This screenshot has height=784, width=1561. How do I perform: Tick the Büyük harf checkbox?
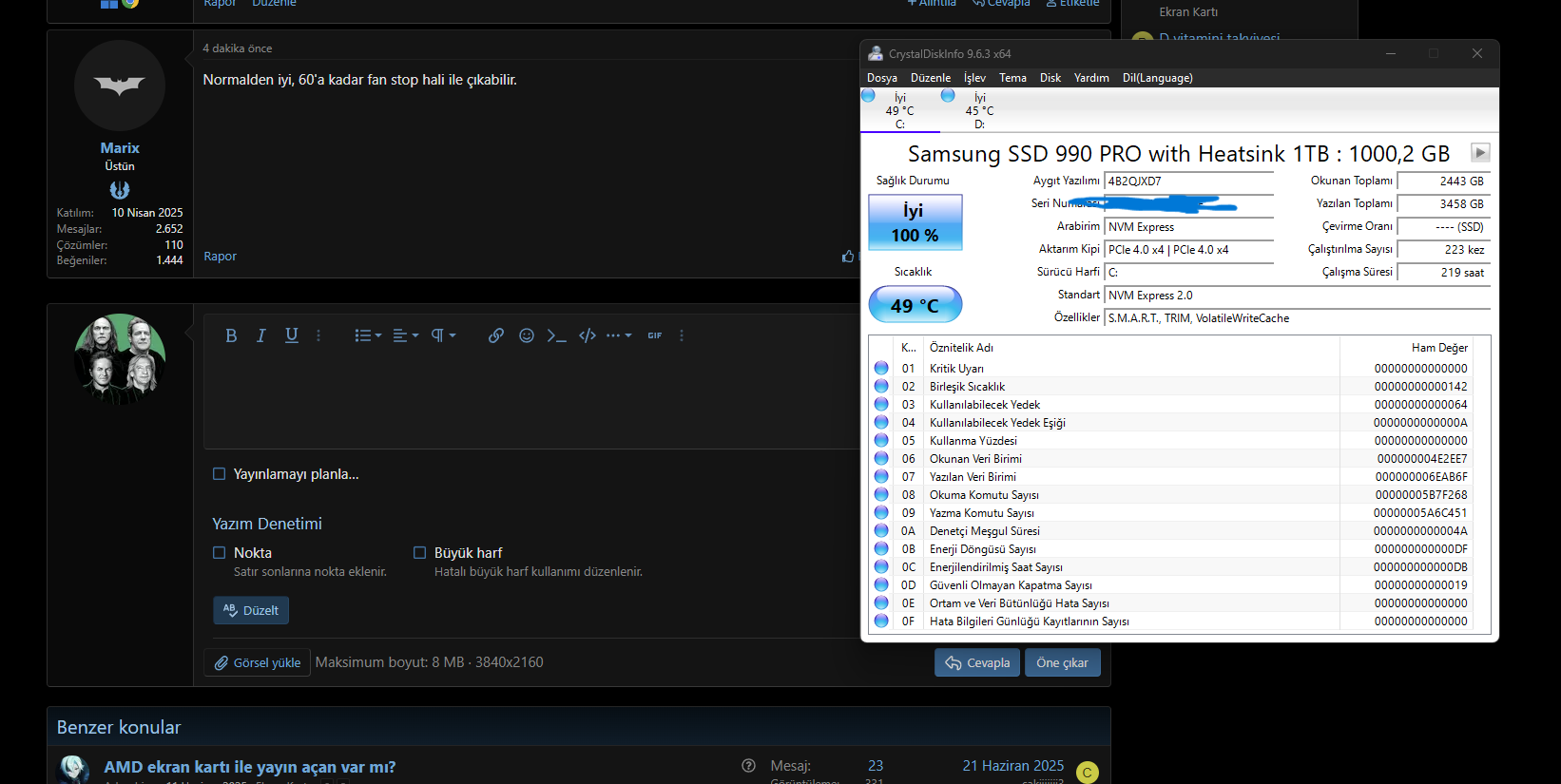pyautogui.click(x=419, y=553)
